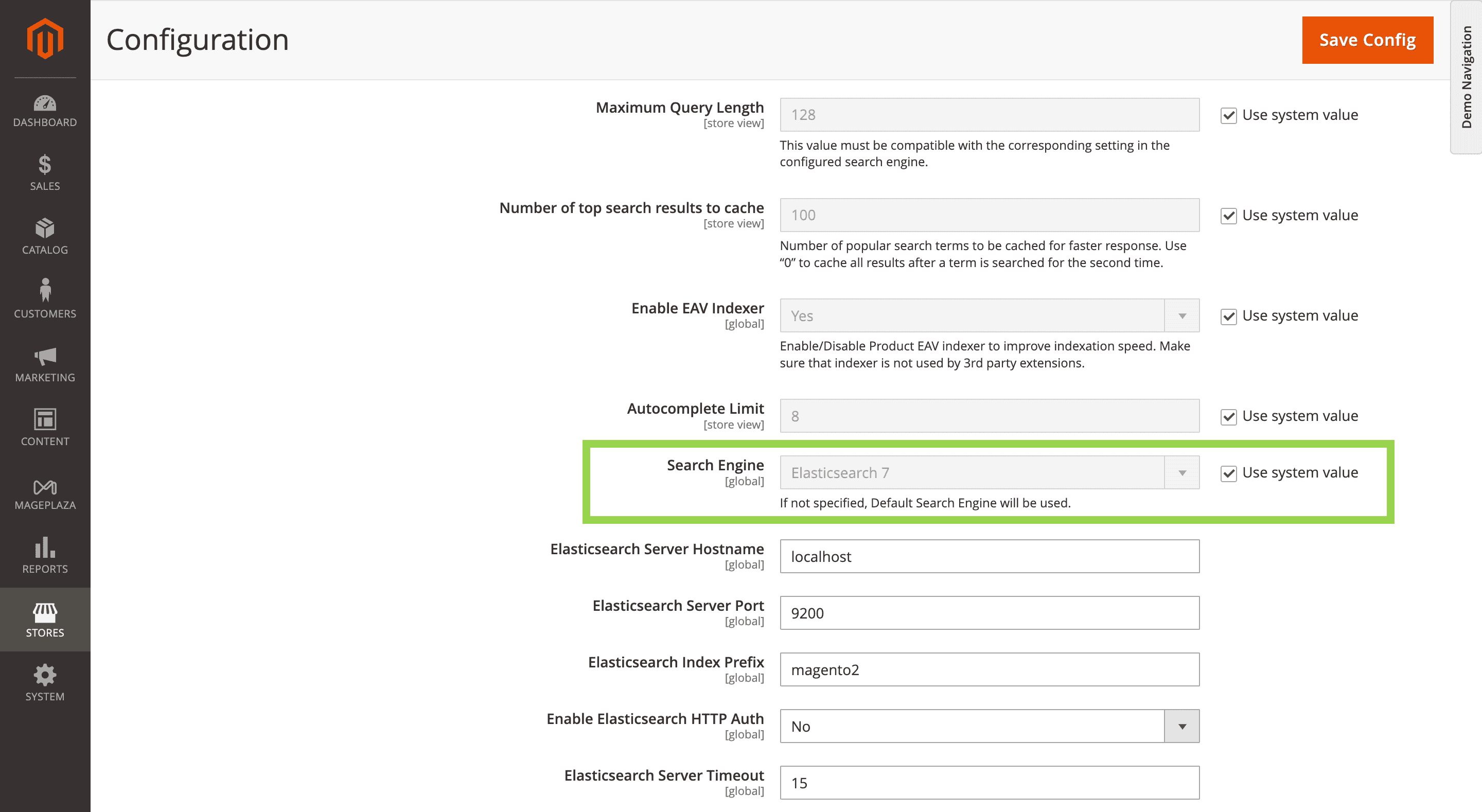Toggle Use system value for Search Engine

pyautogui.click(x=1228, y=473)
